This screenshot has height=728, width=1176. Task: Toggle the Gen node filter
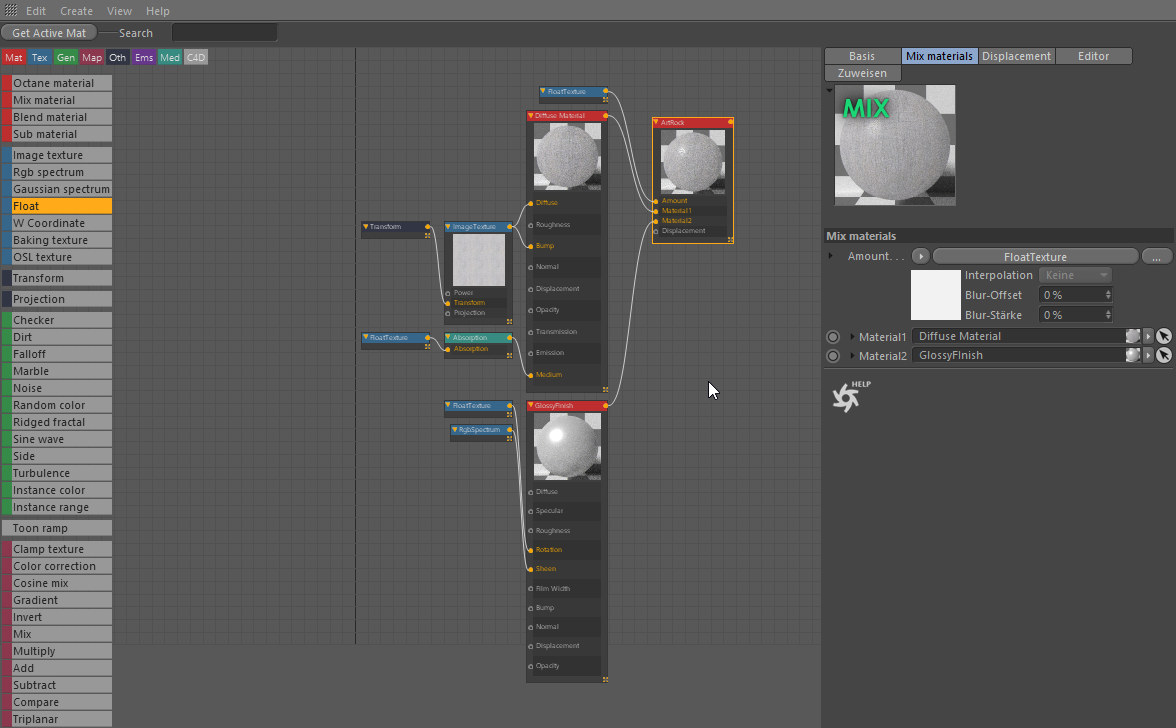tap(66, 57)
